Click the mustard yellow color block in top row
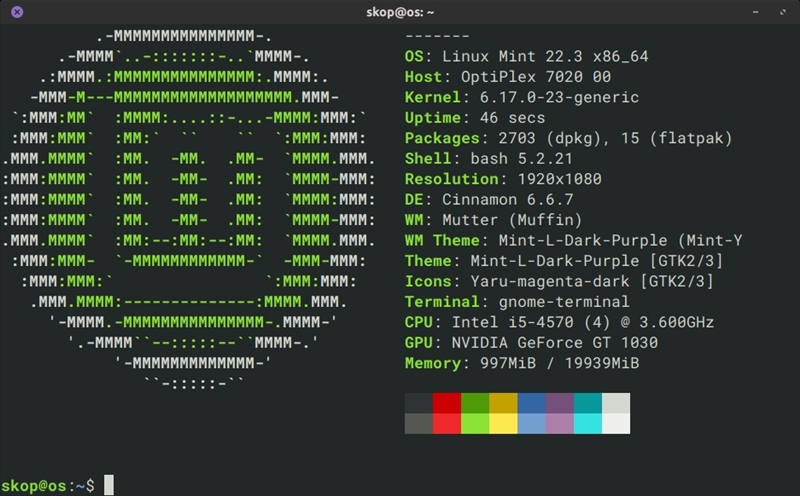The image size is (800, 496). coord(503,403)
